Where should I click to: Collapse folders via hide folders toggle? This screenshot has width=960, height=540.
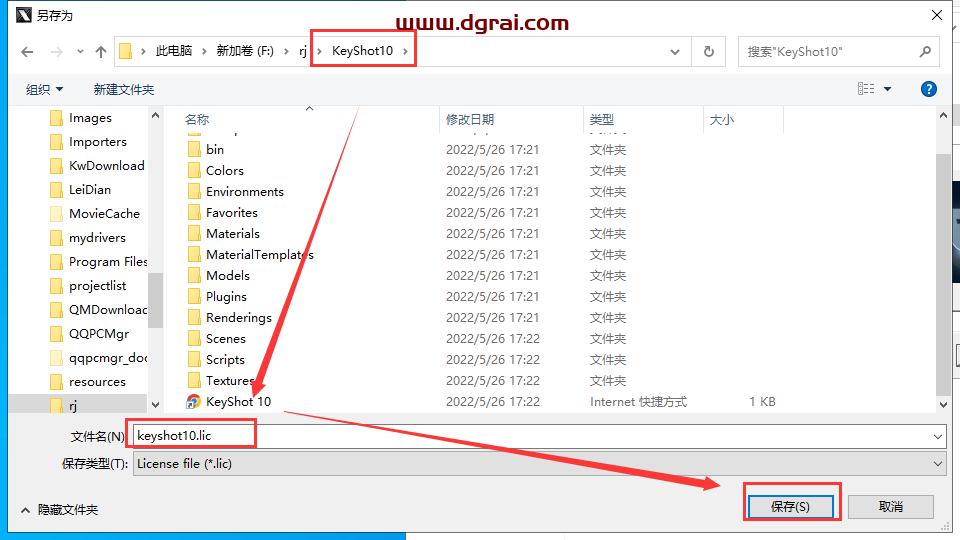coord(58,510)
